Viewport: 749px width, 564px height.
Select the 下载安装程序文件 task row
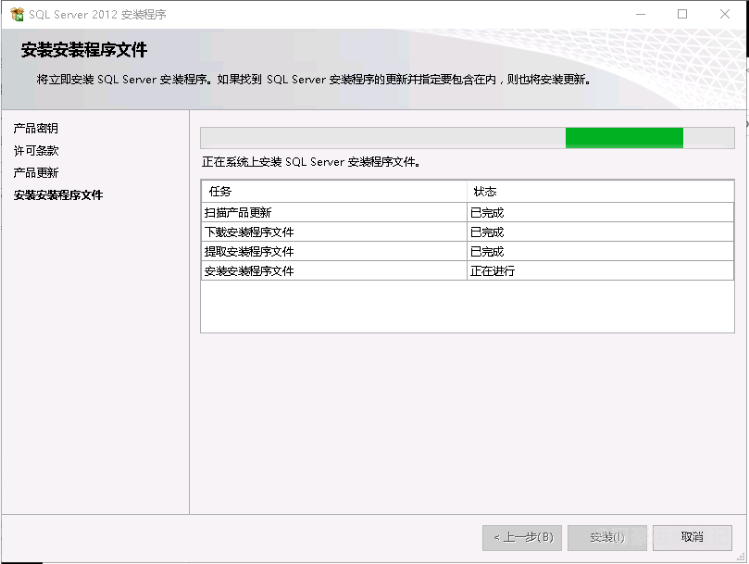coord(249,232)
